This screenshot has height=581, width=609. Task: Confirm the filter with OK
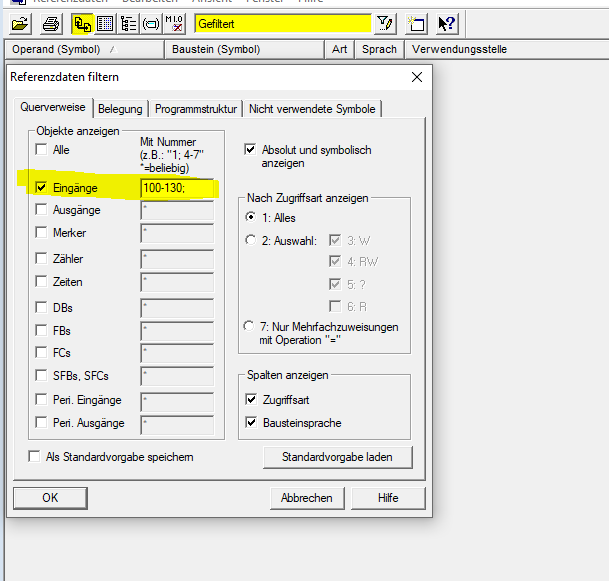click(50, 498)
